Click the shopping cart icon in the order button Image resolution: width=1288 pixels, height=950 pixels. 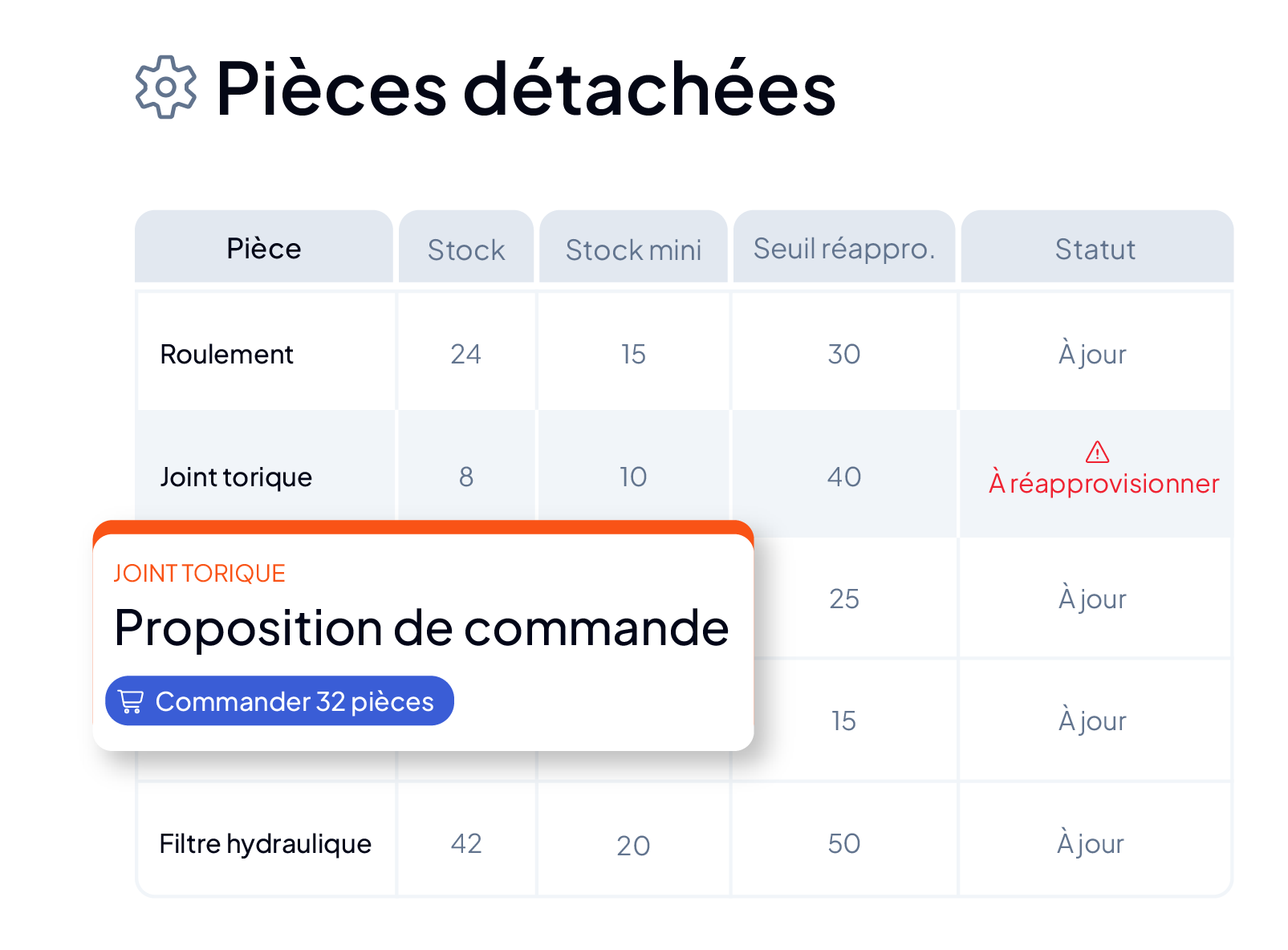click(x=131, y=701)
